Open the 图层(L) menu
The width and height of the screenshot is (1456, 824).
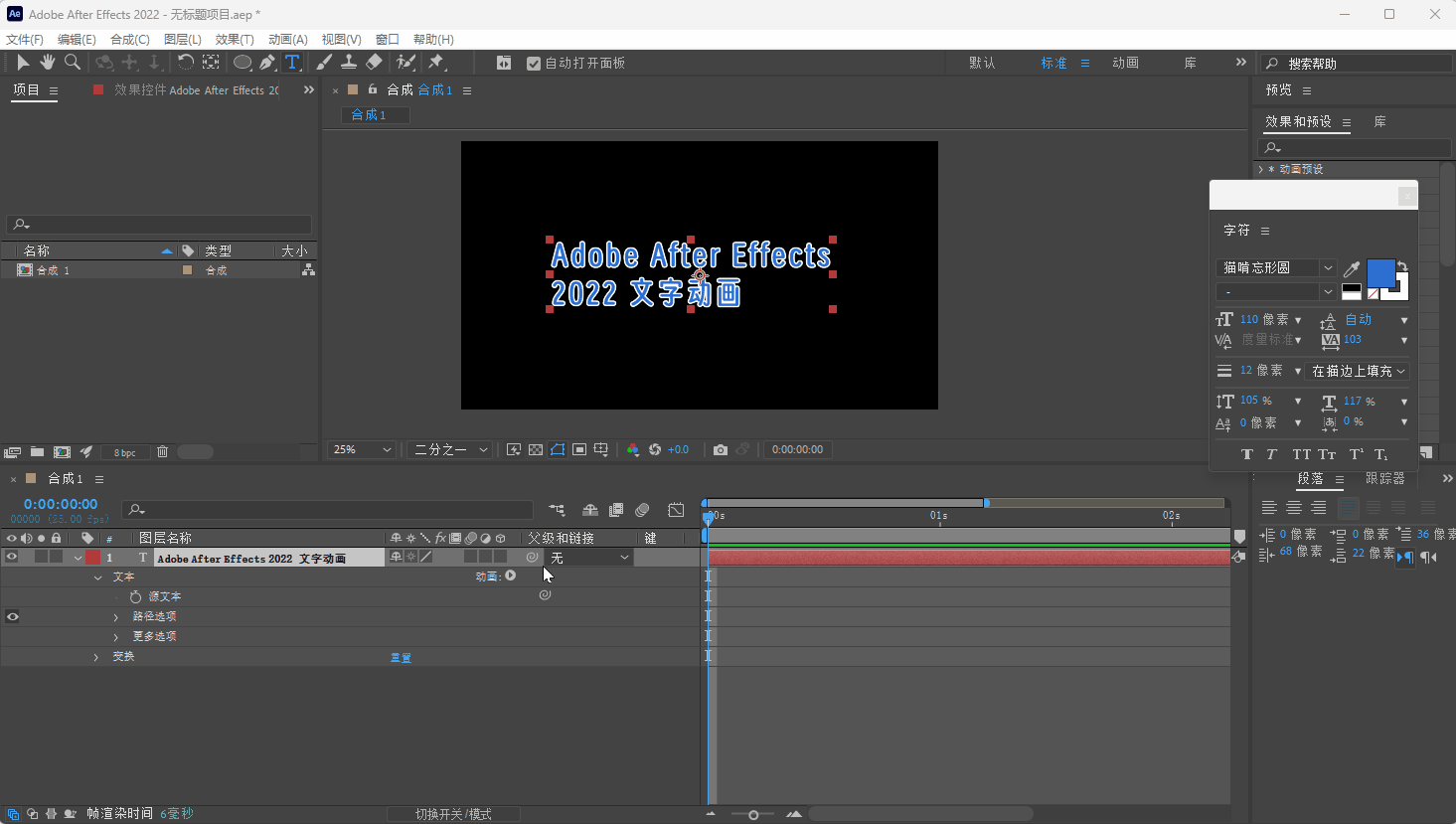[x=183, y=39]
